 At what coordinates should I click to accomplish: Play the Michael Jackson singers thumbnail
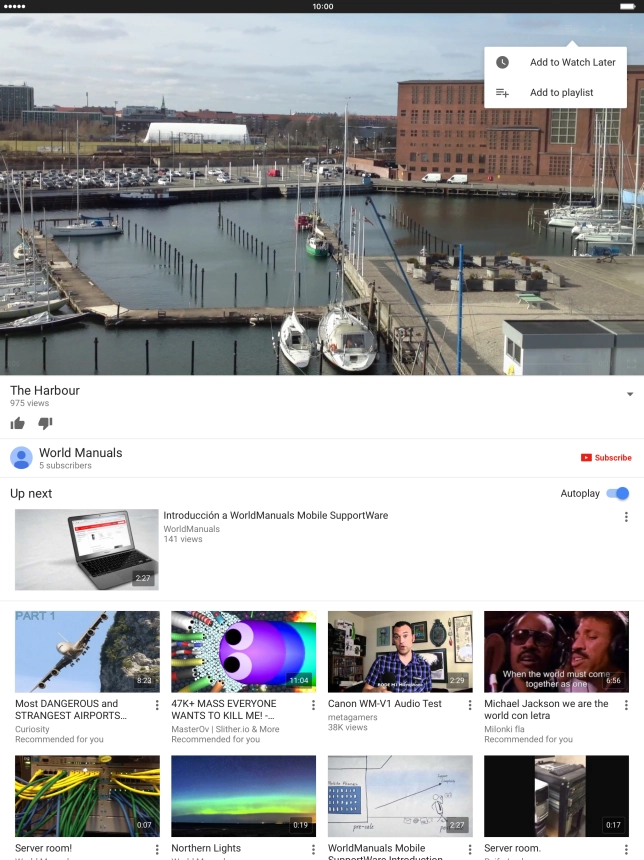556,652
